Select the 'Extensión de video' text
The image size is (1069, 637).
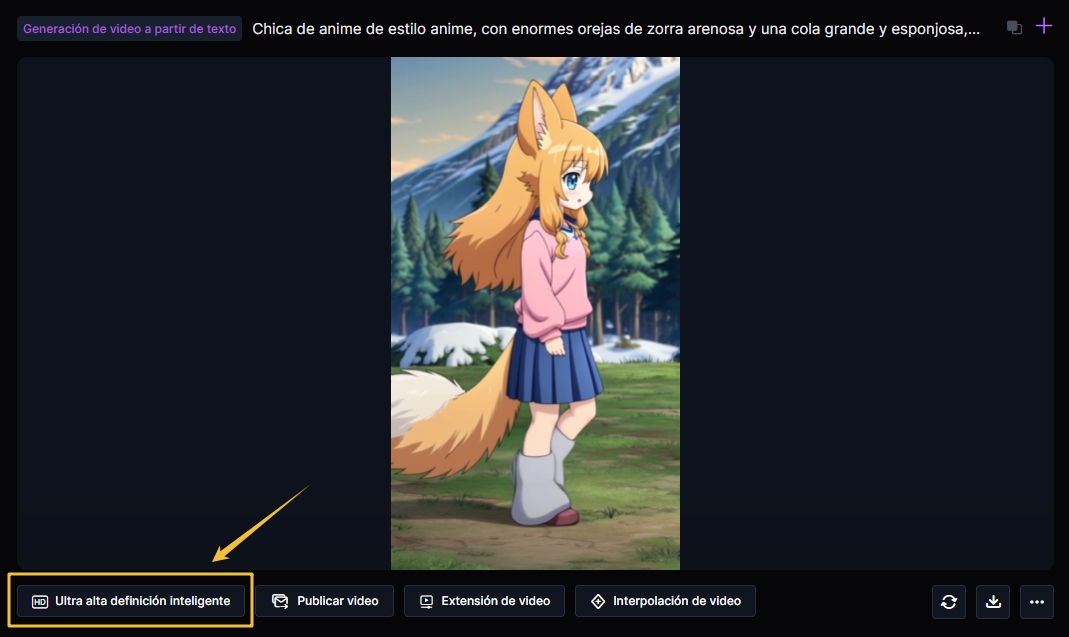click(495, 601)
